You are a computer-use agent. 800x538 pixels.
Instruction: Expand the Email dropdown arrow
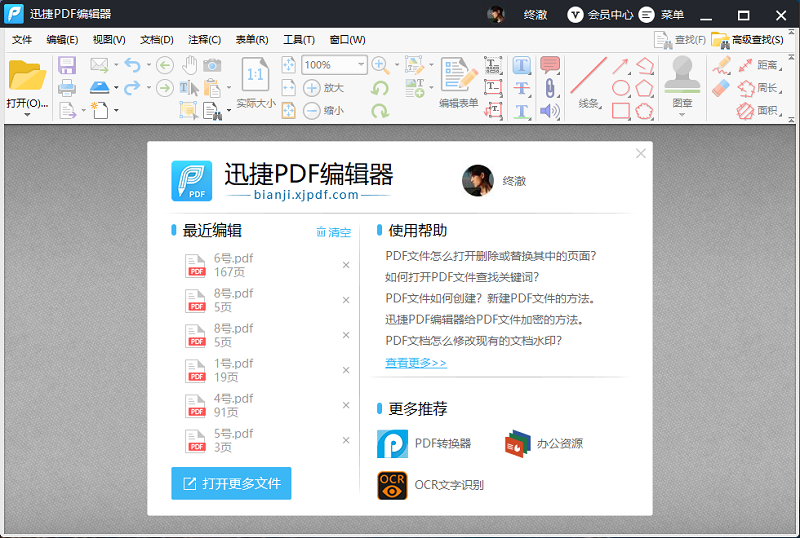tap(116, 65)
